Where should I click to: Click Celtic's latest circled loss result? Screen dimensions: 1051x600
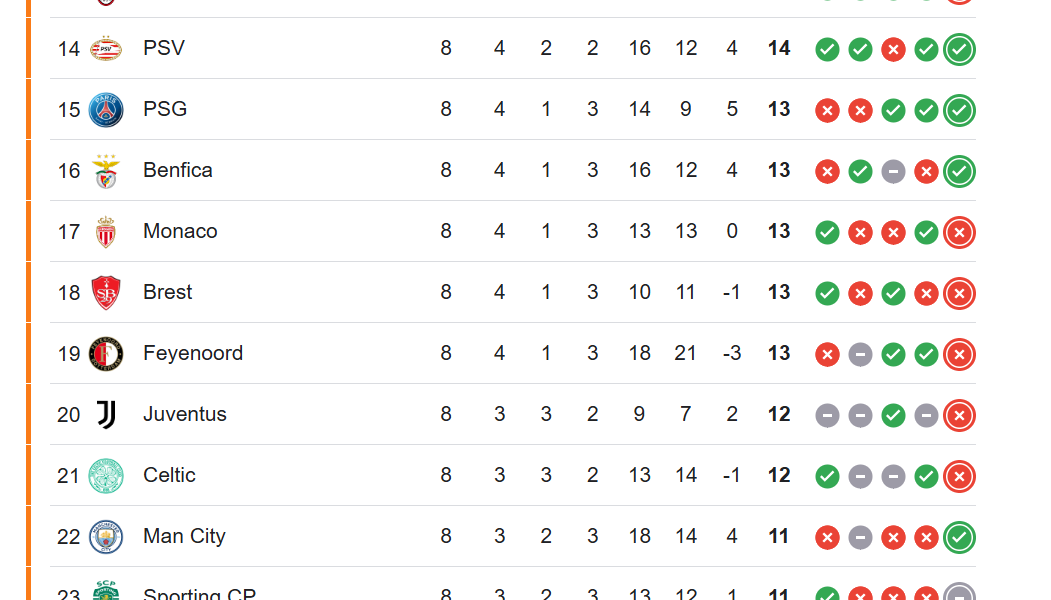tap(960, 477)
